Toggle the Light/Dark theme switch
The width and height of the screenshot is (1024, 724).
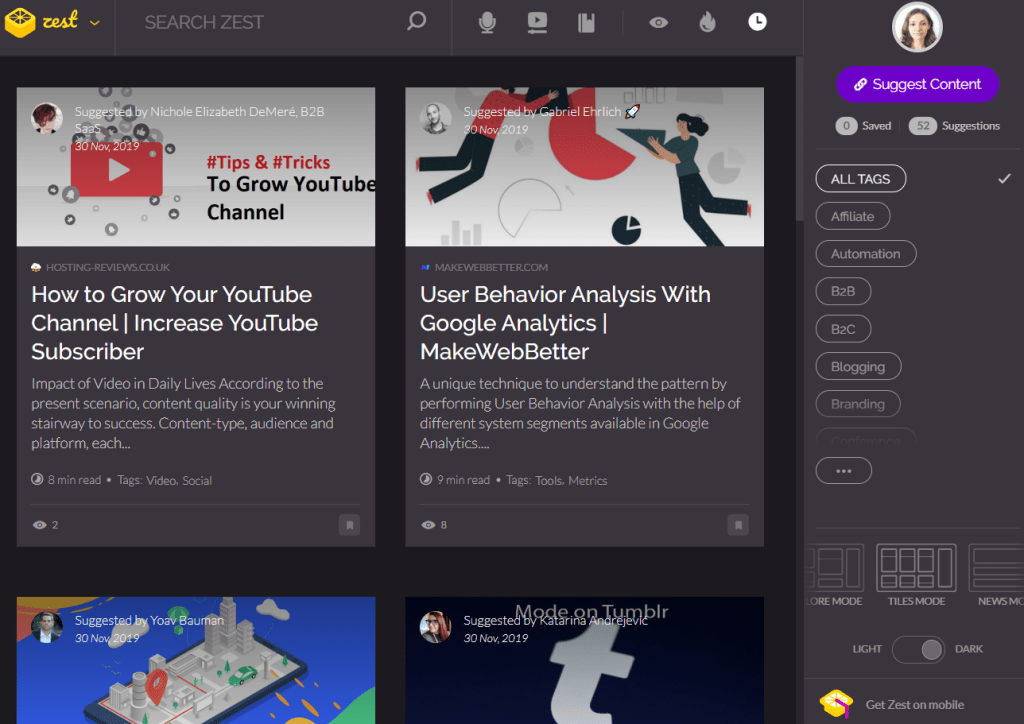tap(918, 649)
